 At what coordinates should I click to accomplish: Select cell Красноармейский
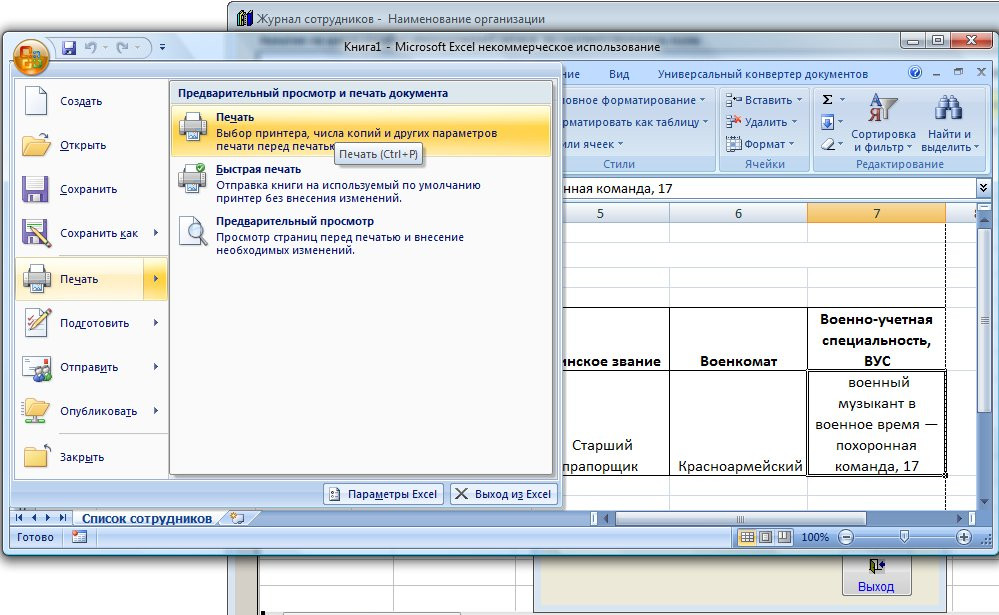click(x=738, y=423)
